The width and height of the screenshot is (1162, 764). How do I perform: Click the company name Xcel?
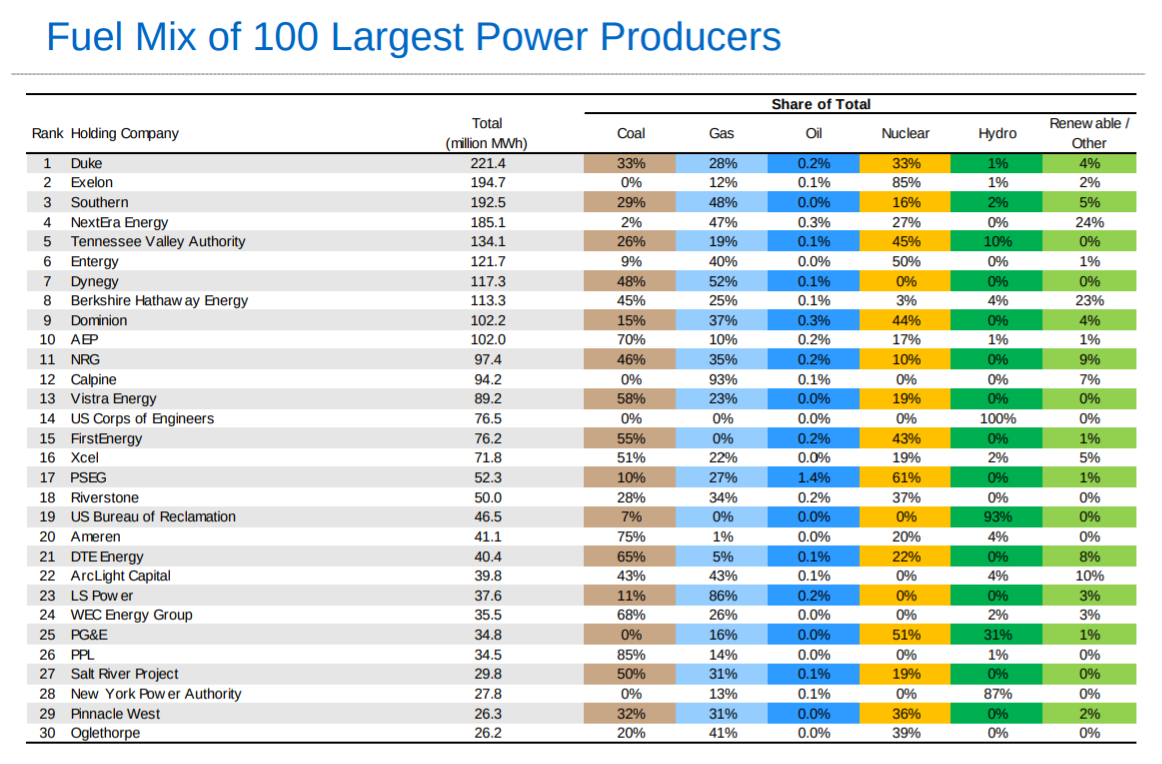(x=84, y=458)
